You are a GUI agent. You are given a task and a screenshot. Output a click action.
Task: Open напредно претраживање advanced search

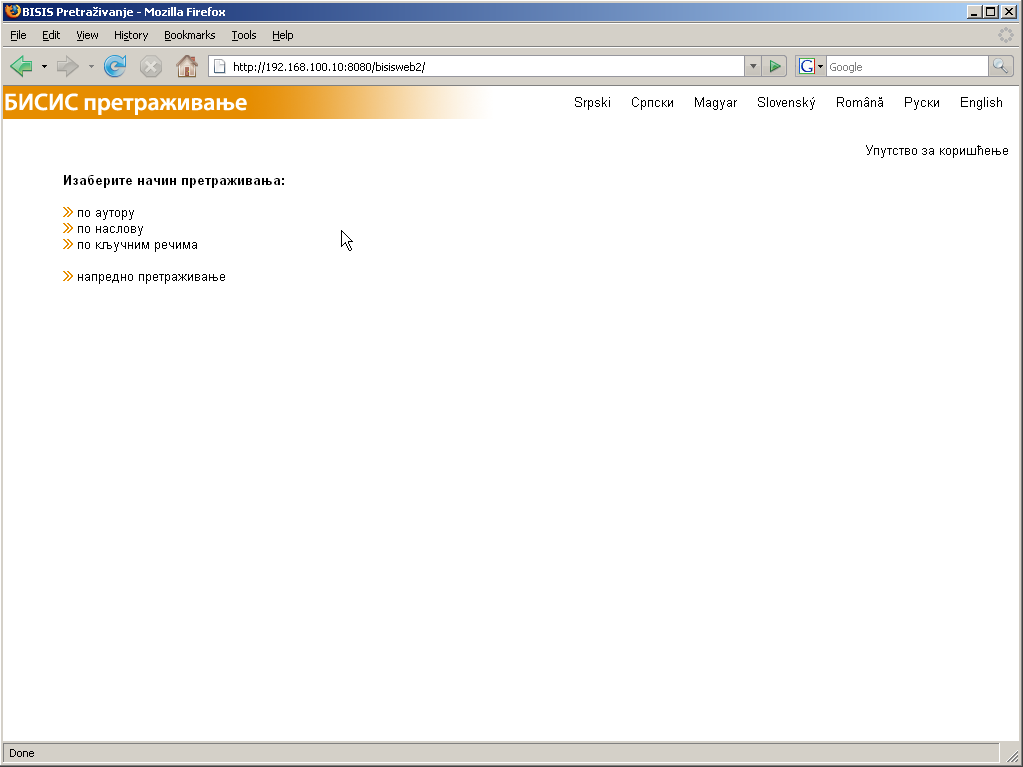click(x=151, y=277)
